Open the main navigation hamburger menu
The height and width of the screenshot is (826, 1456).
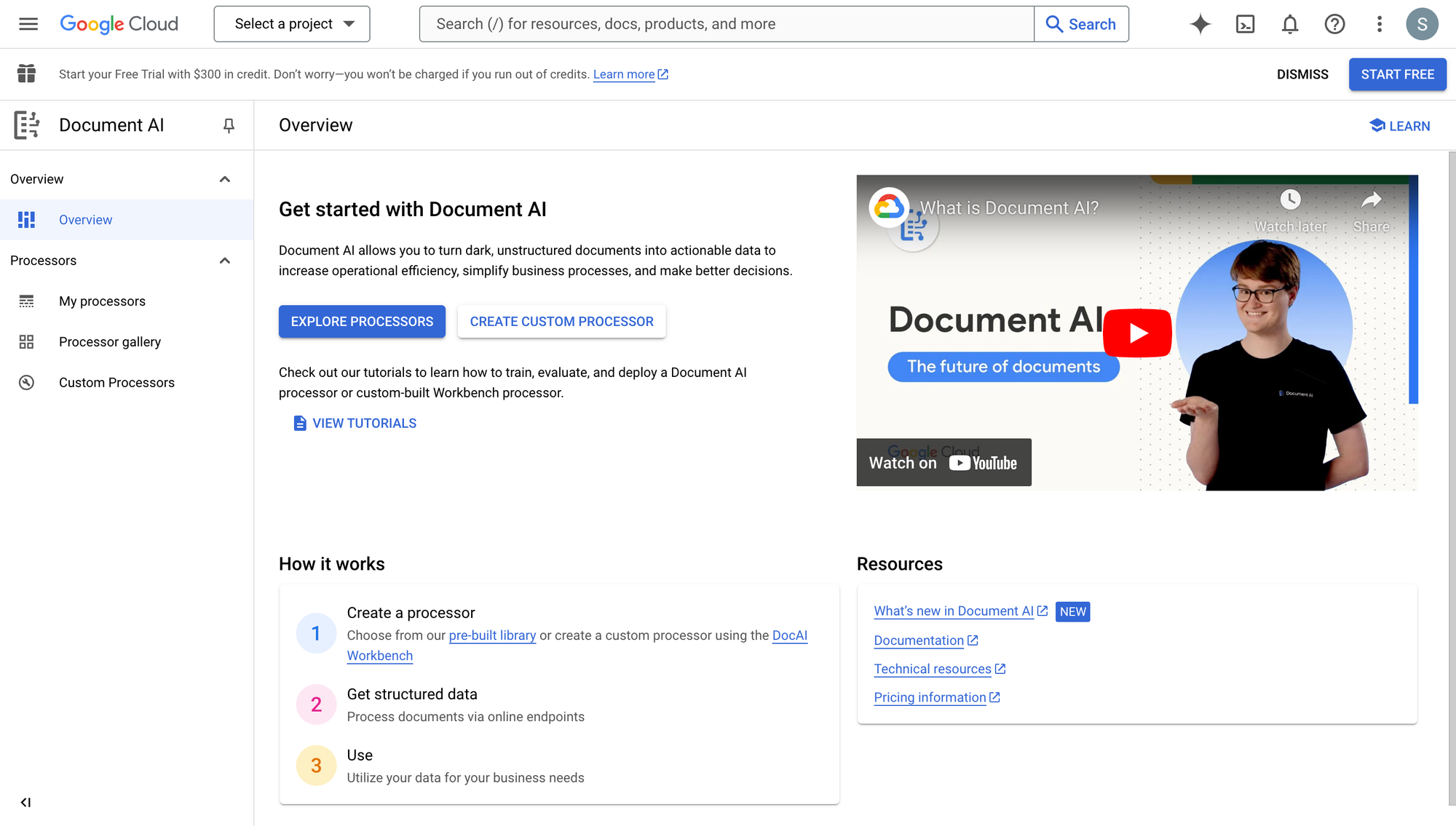[x=28, y=24]
